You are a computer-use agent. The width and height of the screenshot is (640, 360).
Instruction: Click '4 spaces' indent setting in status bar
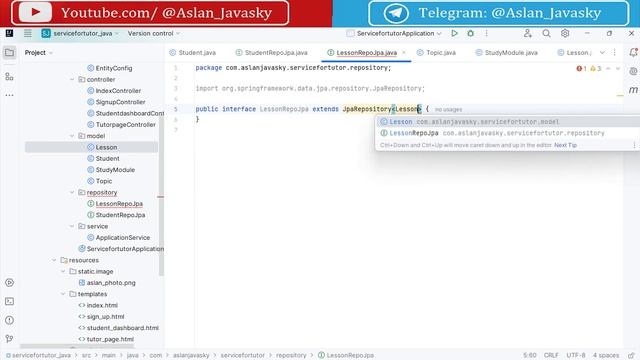606,356
